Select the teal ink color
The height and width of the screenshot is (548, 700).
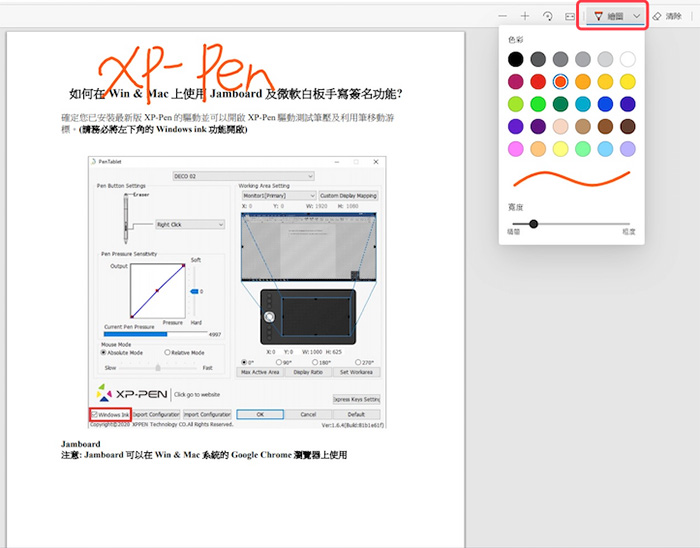coord(583,104)
